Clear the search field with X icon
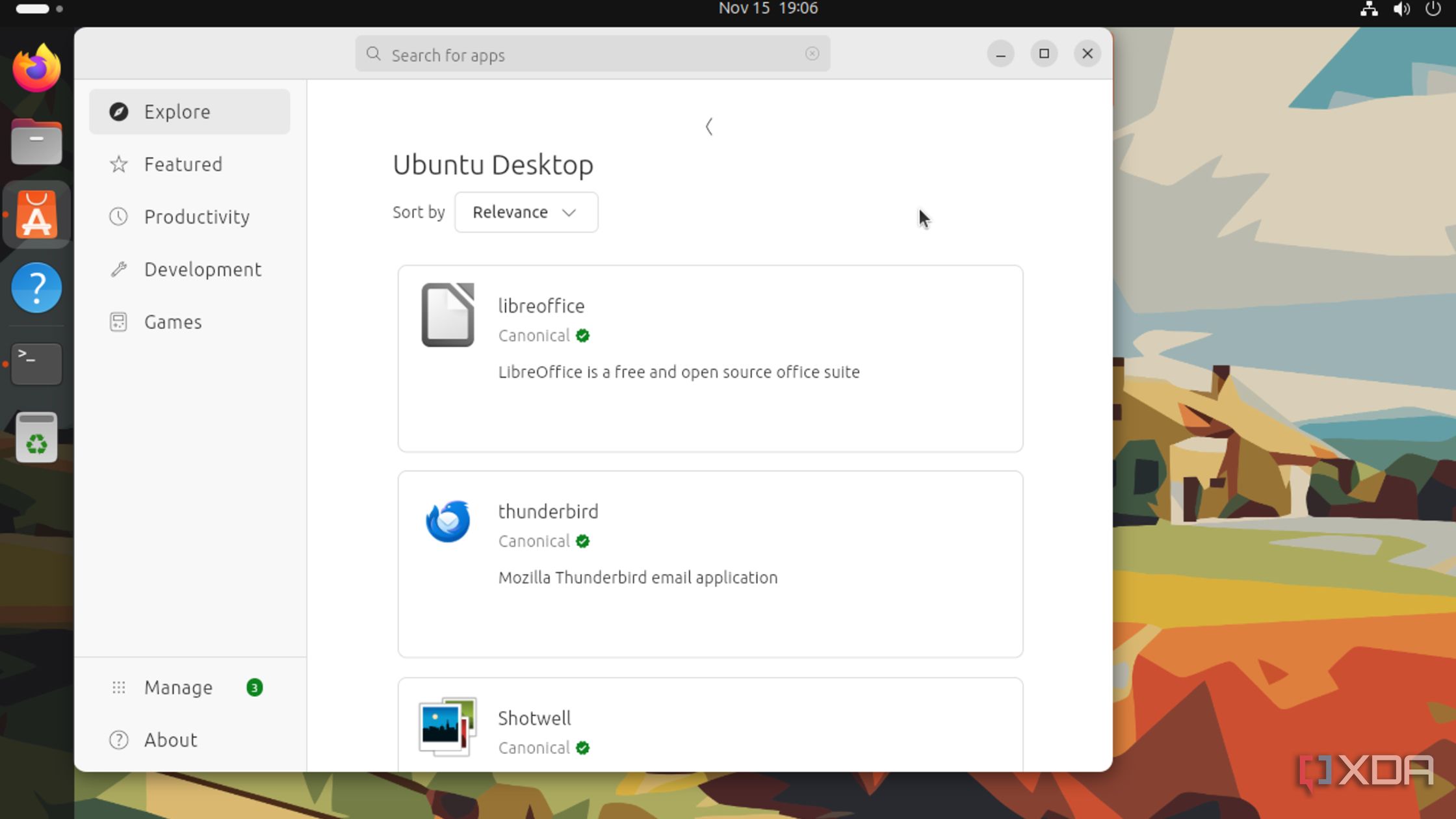1456x819 pixels. 812,54
